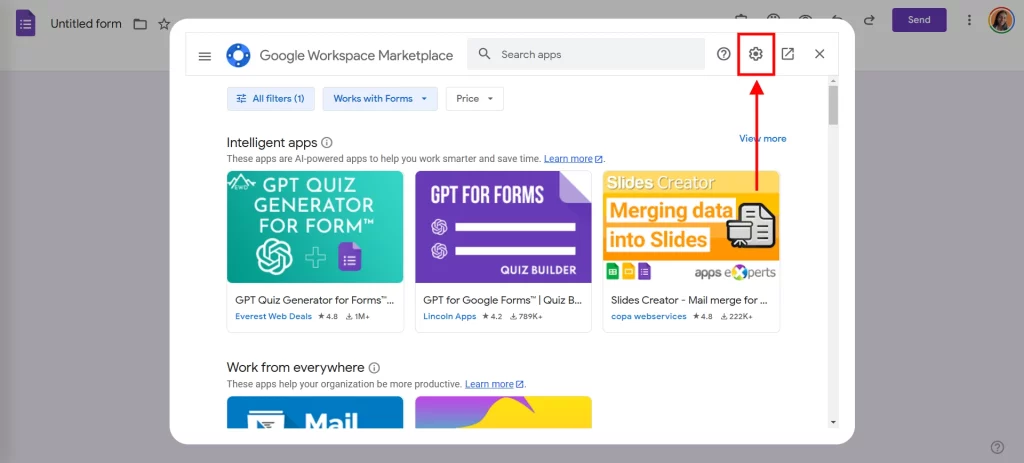The height and width of the screenshot is (463, 1024).
Task: Open Slides Creator merging data thumbnail
Action: pyautogui.click(x=691, y=227)
